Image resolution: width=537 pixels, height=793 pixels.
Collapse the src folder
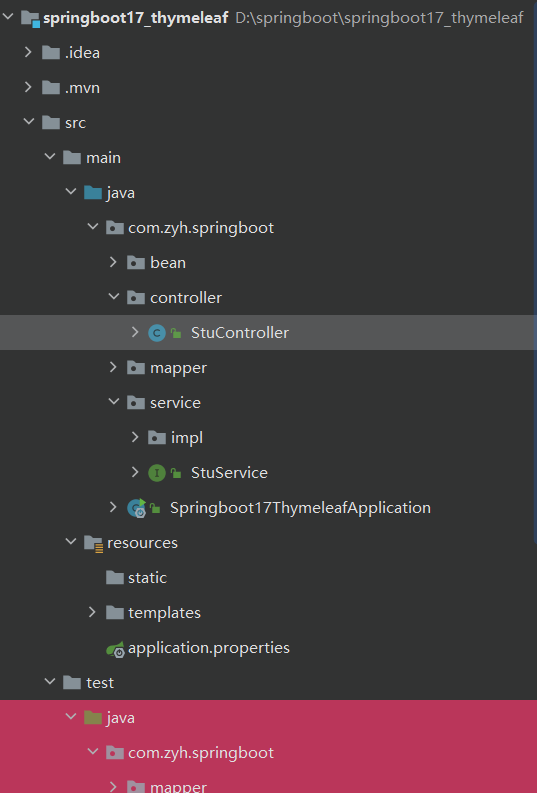click(29, 122)
